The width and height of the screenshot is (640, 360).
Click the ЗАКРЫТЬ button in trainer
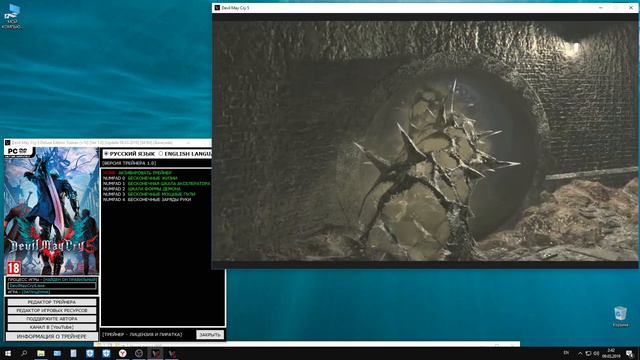[210, 335]
